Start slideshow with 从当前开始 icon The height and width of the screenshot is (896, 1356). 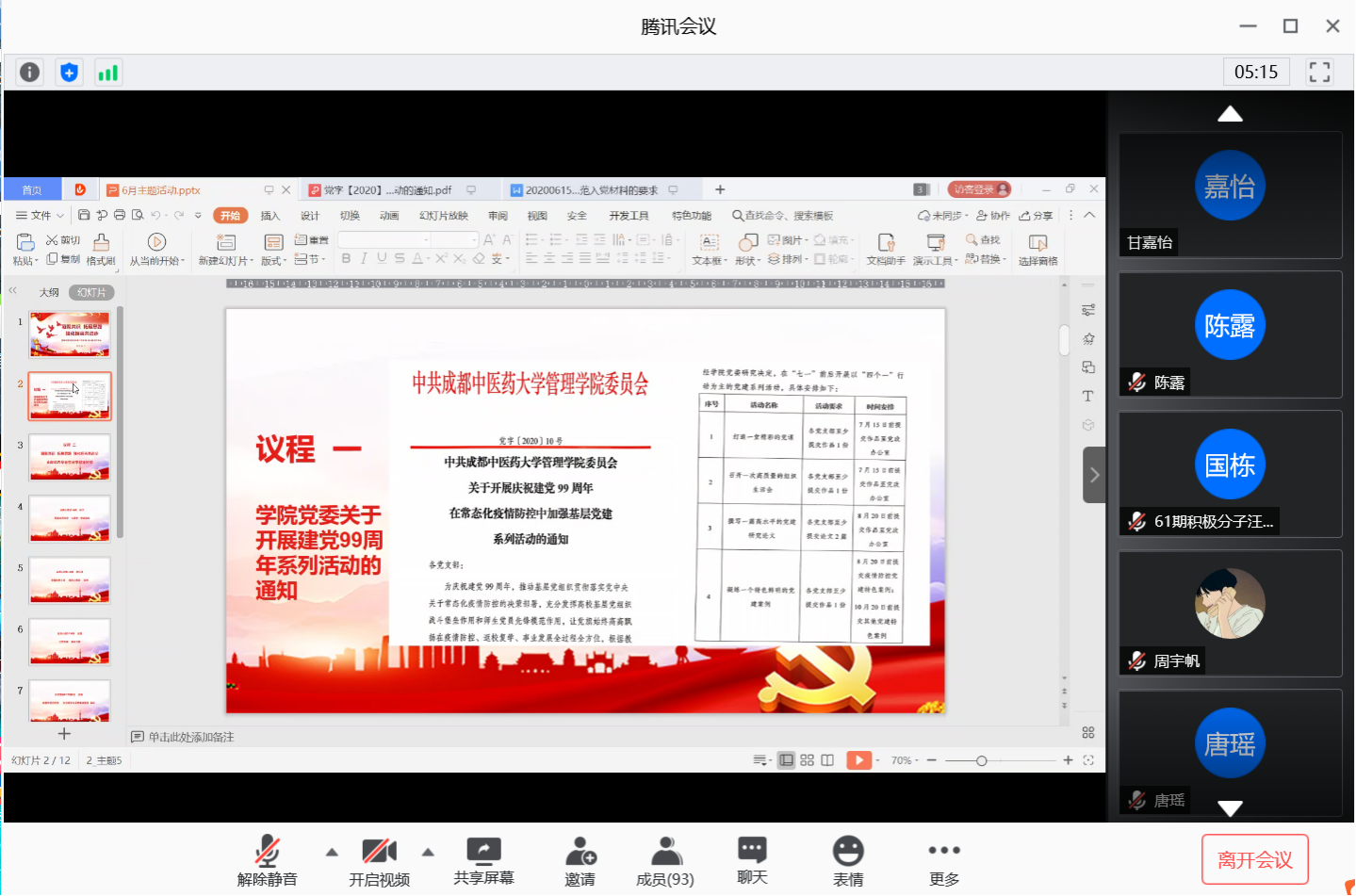[156, 243]
